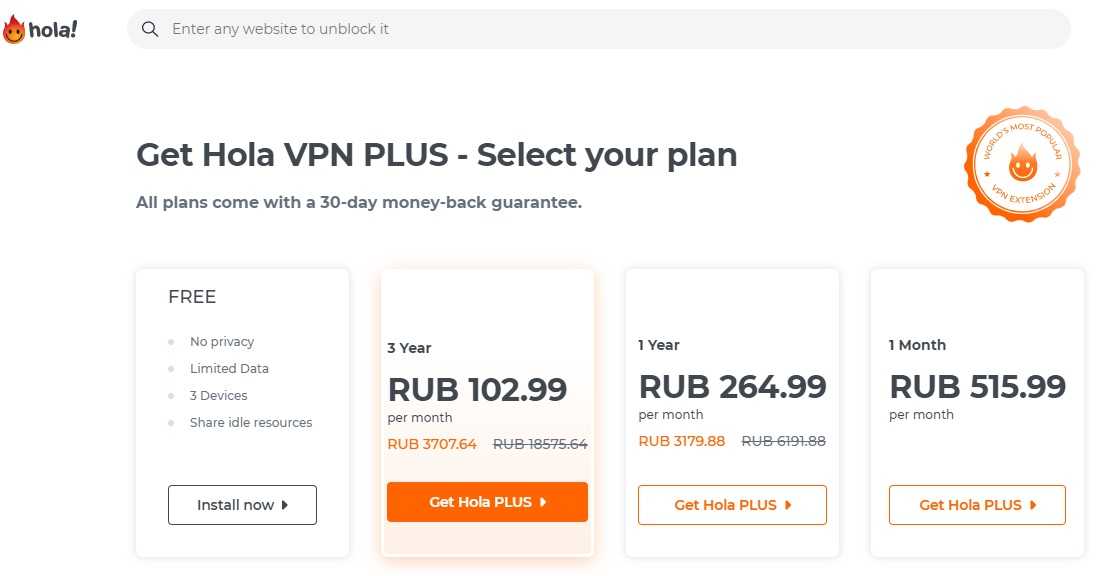Click the RUB 264.99 monthly price
1116x576 pixels.
click(732, 385)
